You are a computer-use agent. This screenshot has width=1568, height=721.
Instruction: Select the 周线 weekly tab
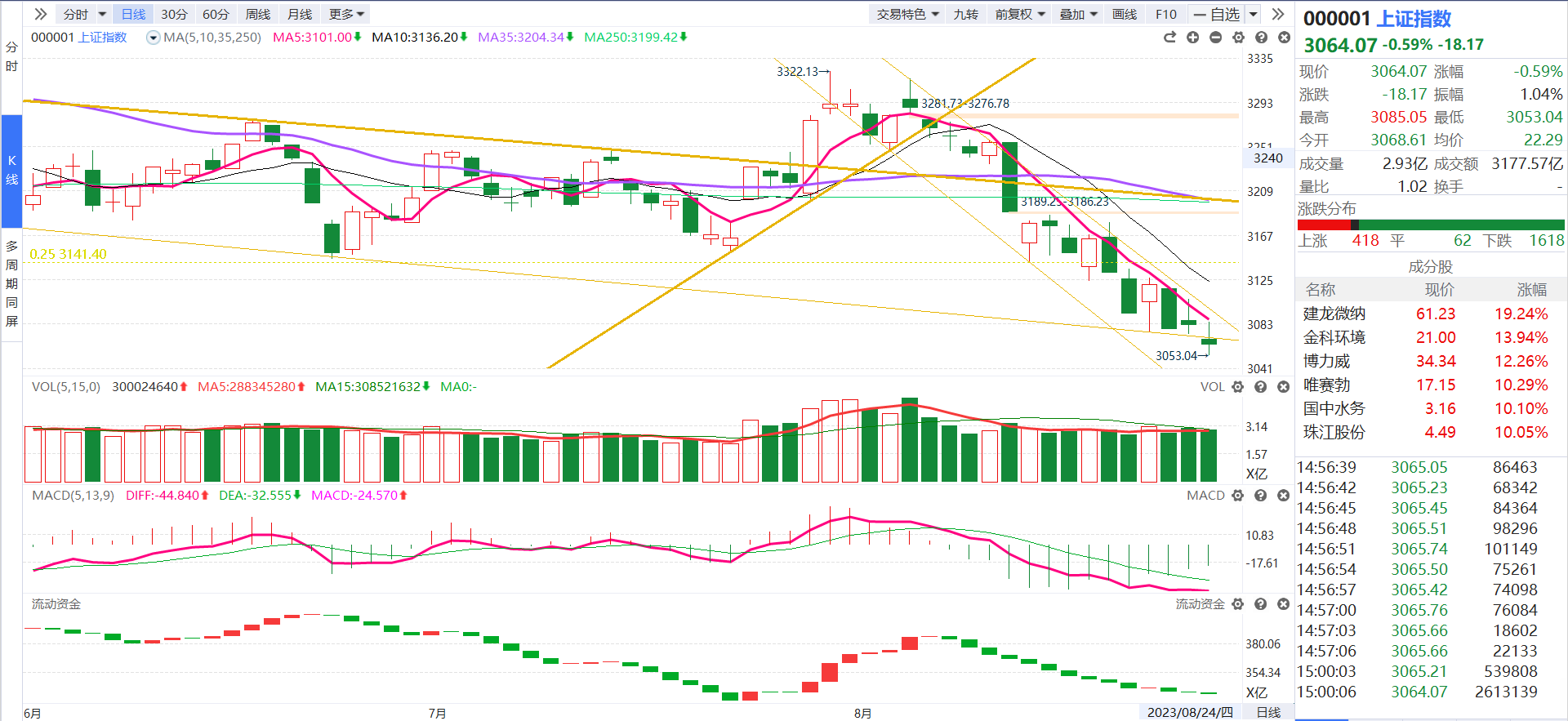click(x=258, y=14)
